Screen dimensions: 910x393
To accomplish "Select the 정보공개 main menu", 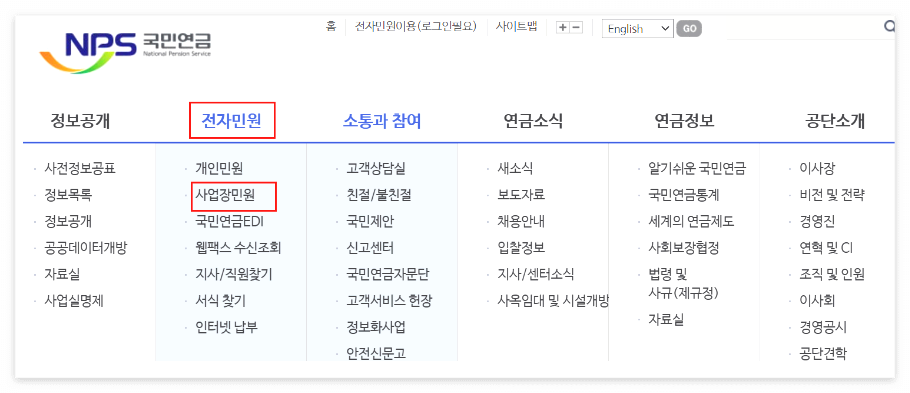I will [80, 121].
